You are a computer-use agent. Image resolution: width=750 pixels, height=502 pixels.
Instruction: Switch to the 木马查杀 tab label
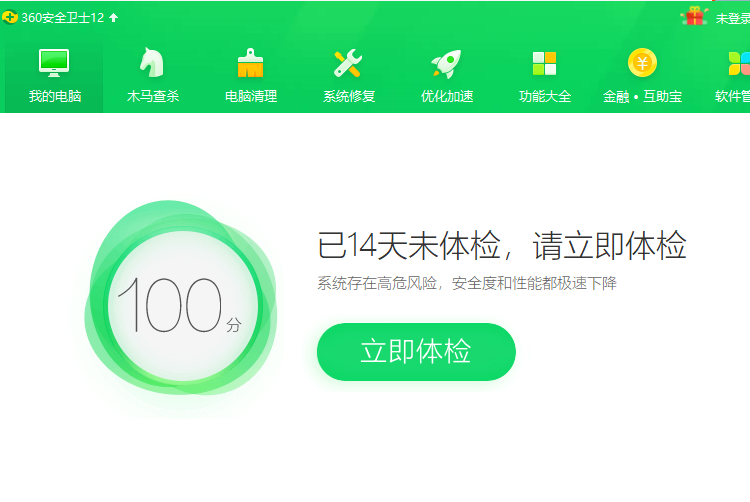(x=152, y=97)
